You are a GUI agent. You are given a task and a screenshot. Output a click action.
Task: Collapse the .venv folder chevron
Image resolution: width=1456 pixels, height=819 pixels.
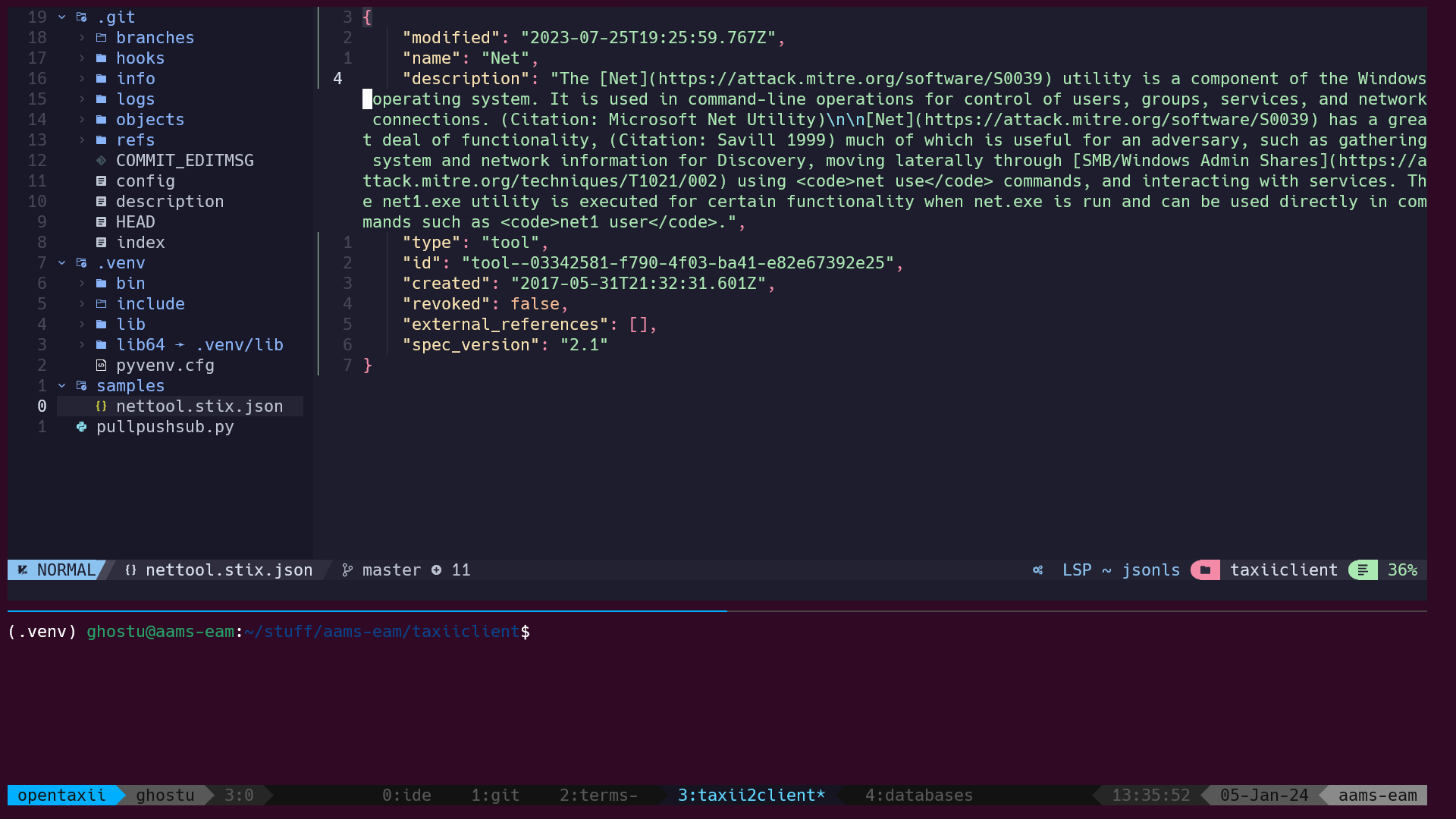(62, 262)
